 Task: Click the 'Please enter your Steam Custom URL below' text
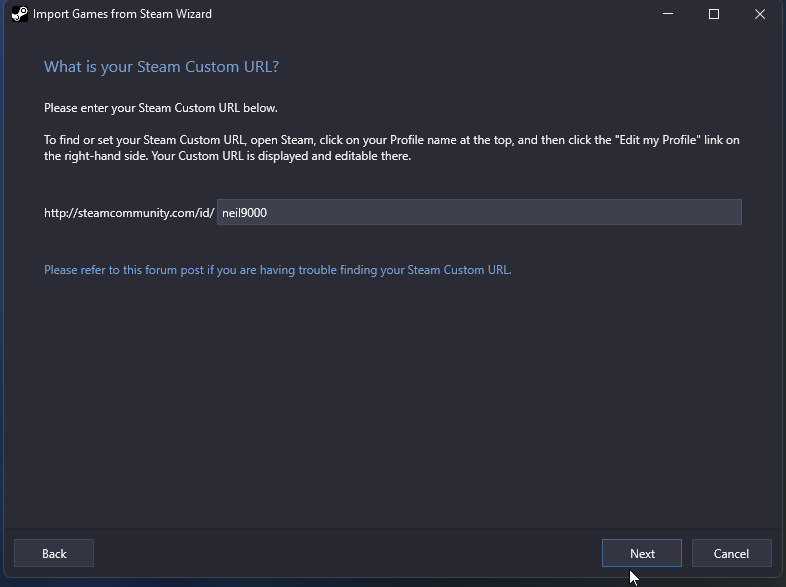pyautogui.click(x=161, y=108)
